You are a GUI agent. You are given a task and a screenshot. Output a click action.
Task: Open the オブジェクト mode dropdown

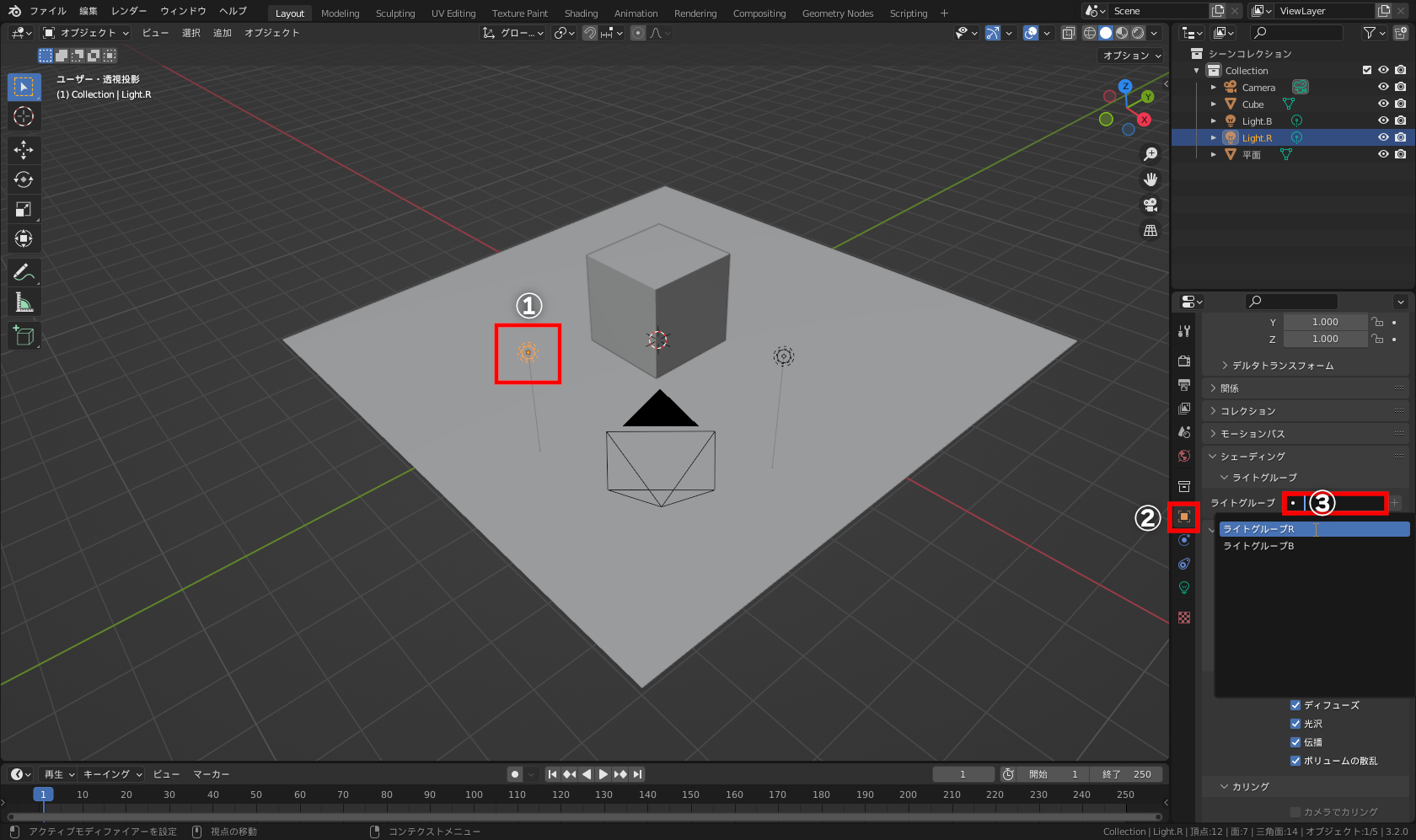[x=86, y=33]
